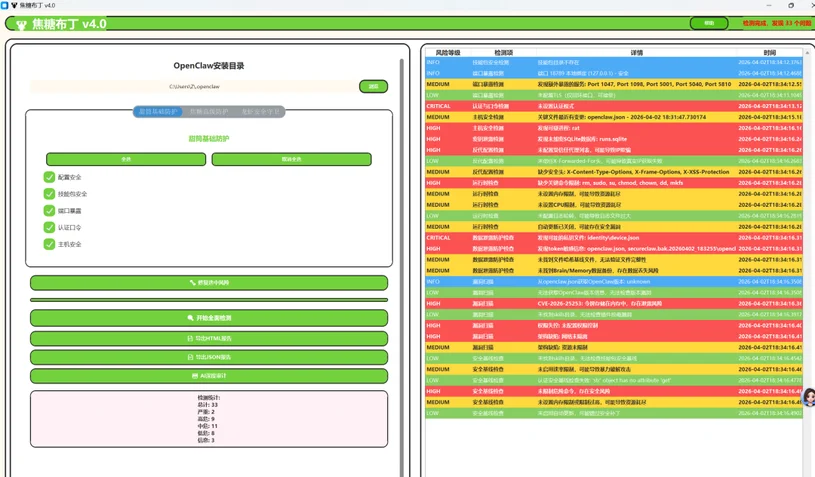
Task: Toggle the 端口暴露 checkbox
Action: [49, 210]
